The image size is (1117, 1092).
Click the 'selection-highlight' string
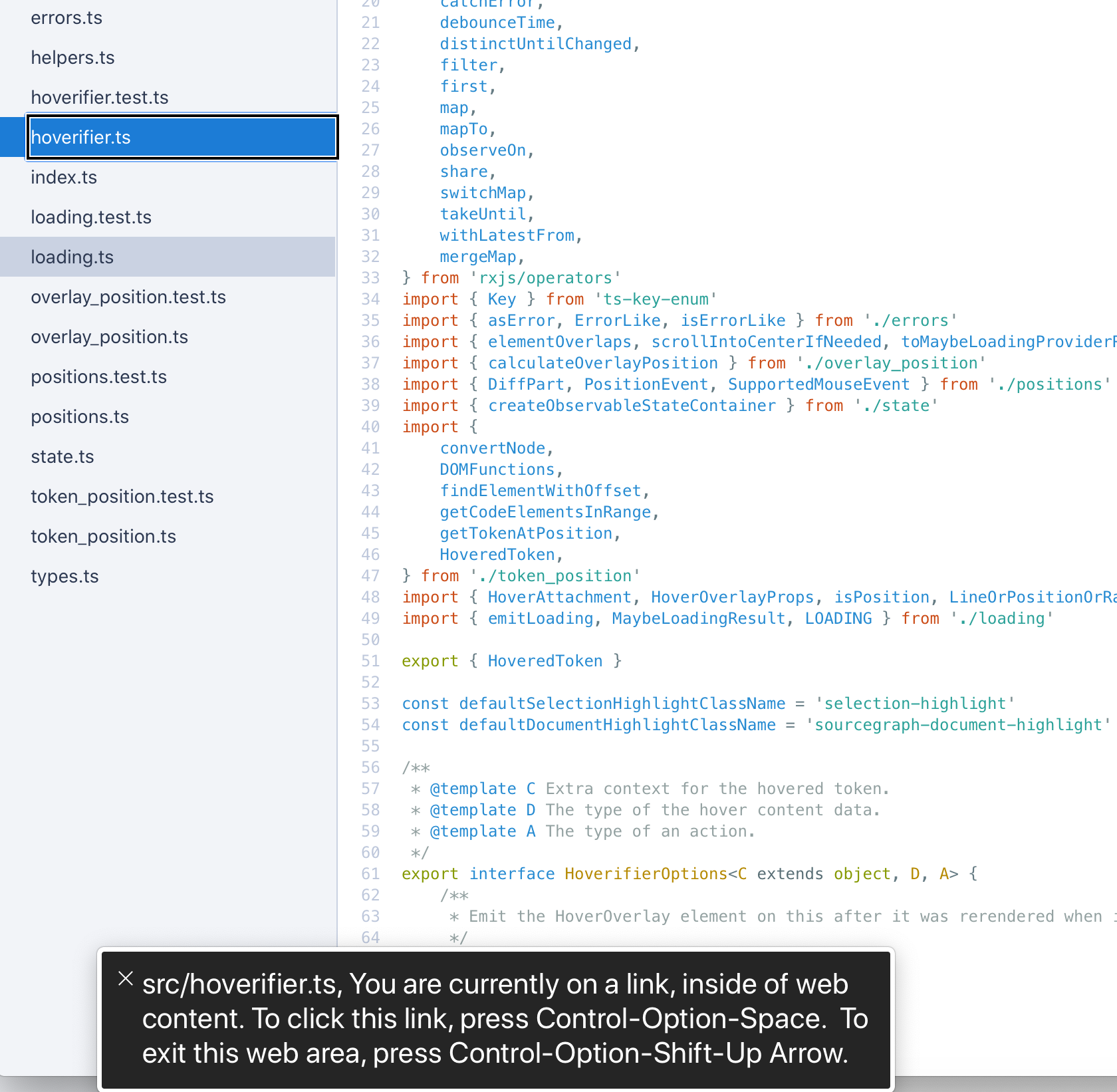tap(915, 704)
